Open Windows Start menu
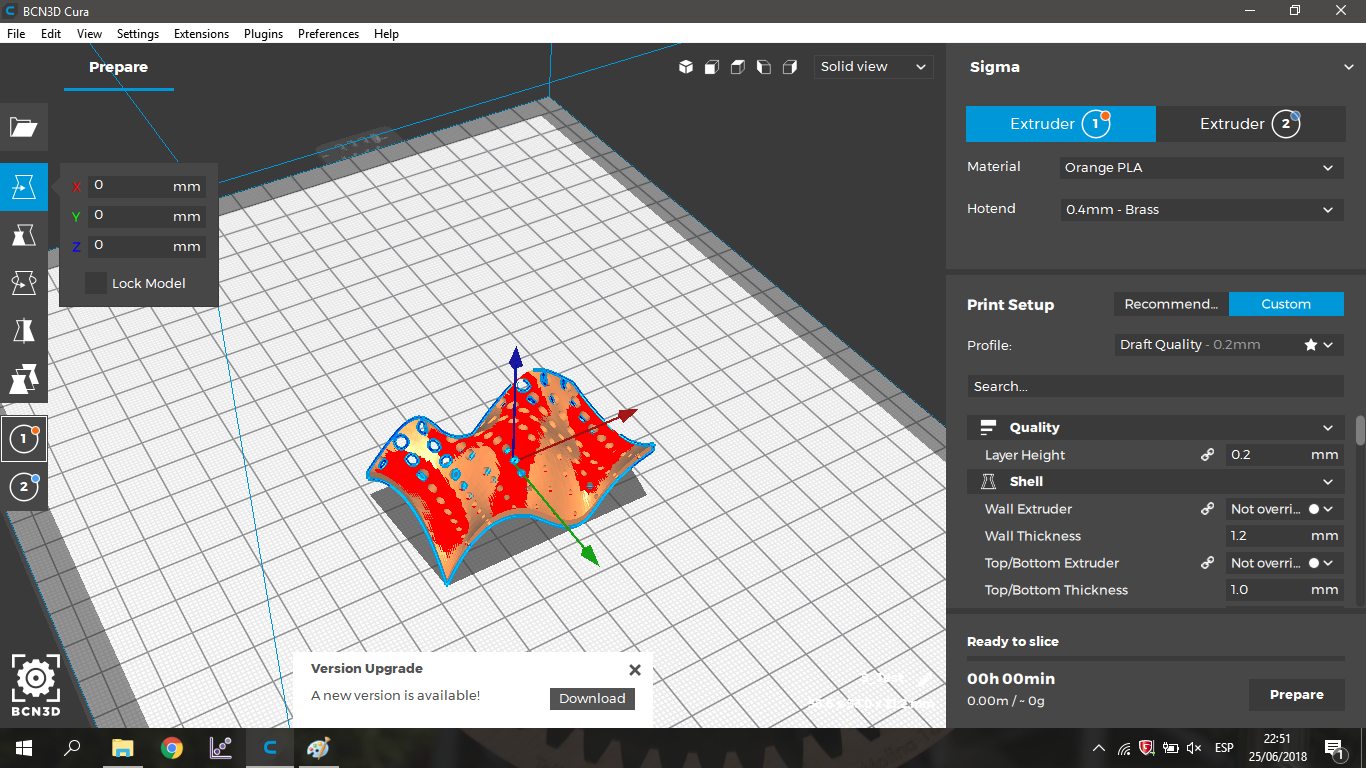1366x768 pixels. (x=24, y=748)
